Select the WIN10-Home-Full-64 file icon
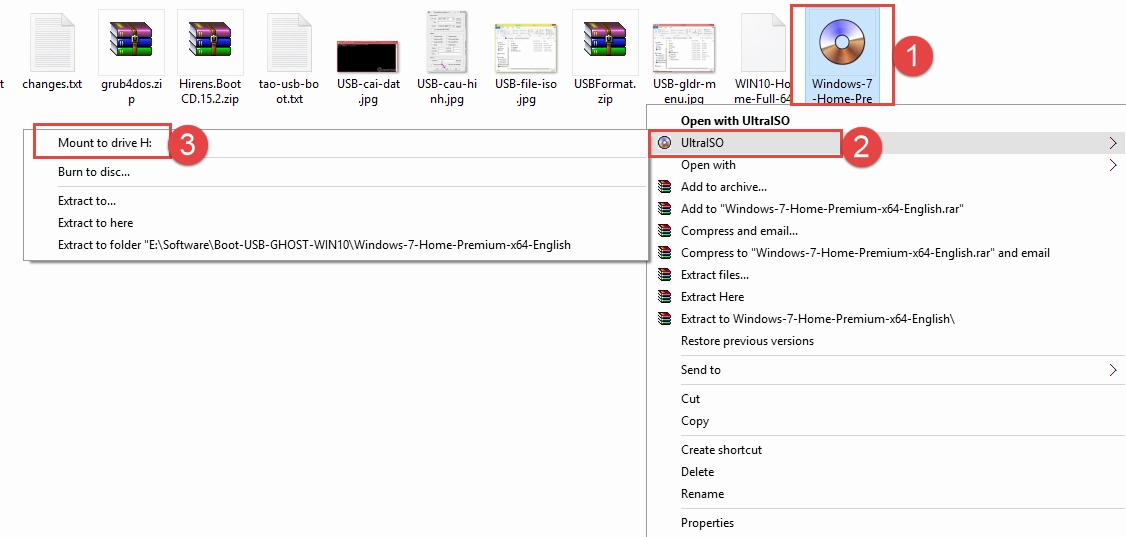1126x537 pixels. pos(763,42)
